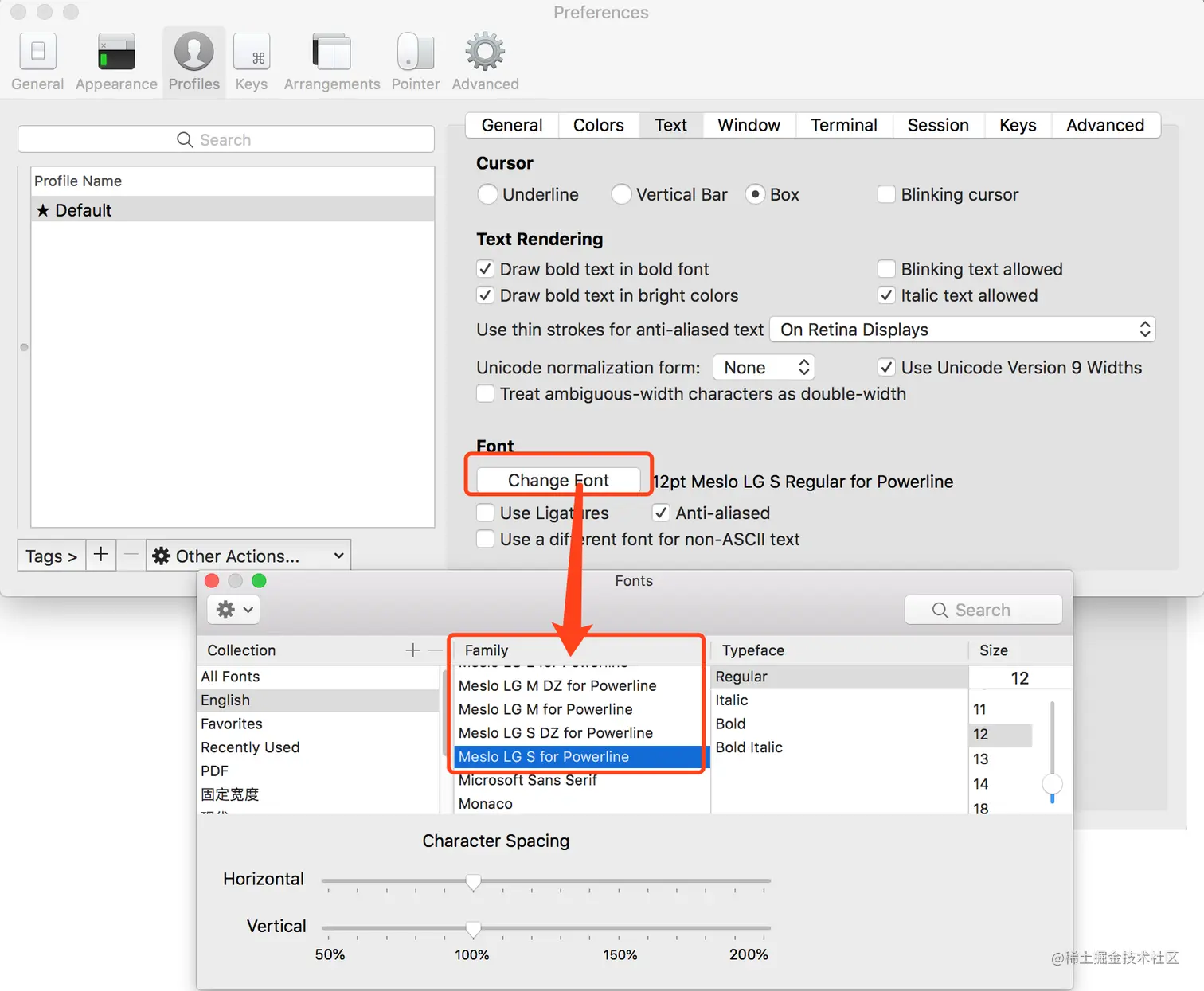The image size is (1204, 991).
Task: Select Meslo LG S DZ for Powerline
Action: (x=581, y=732)
